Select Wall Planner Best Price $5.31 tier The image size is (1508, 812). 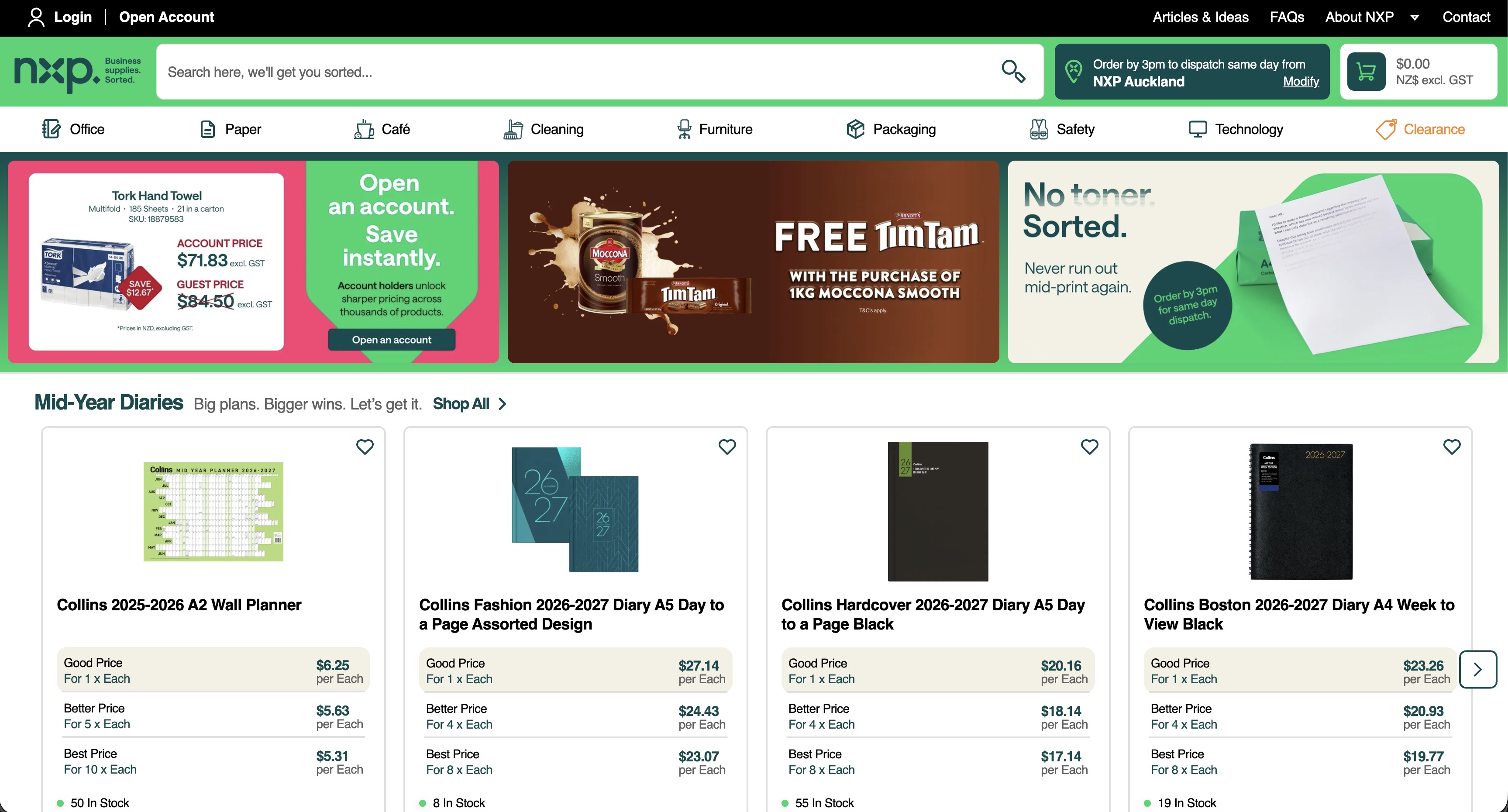pos(213,761)
